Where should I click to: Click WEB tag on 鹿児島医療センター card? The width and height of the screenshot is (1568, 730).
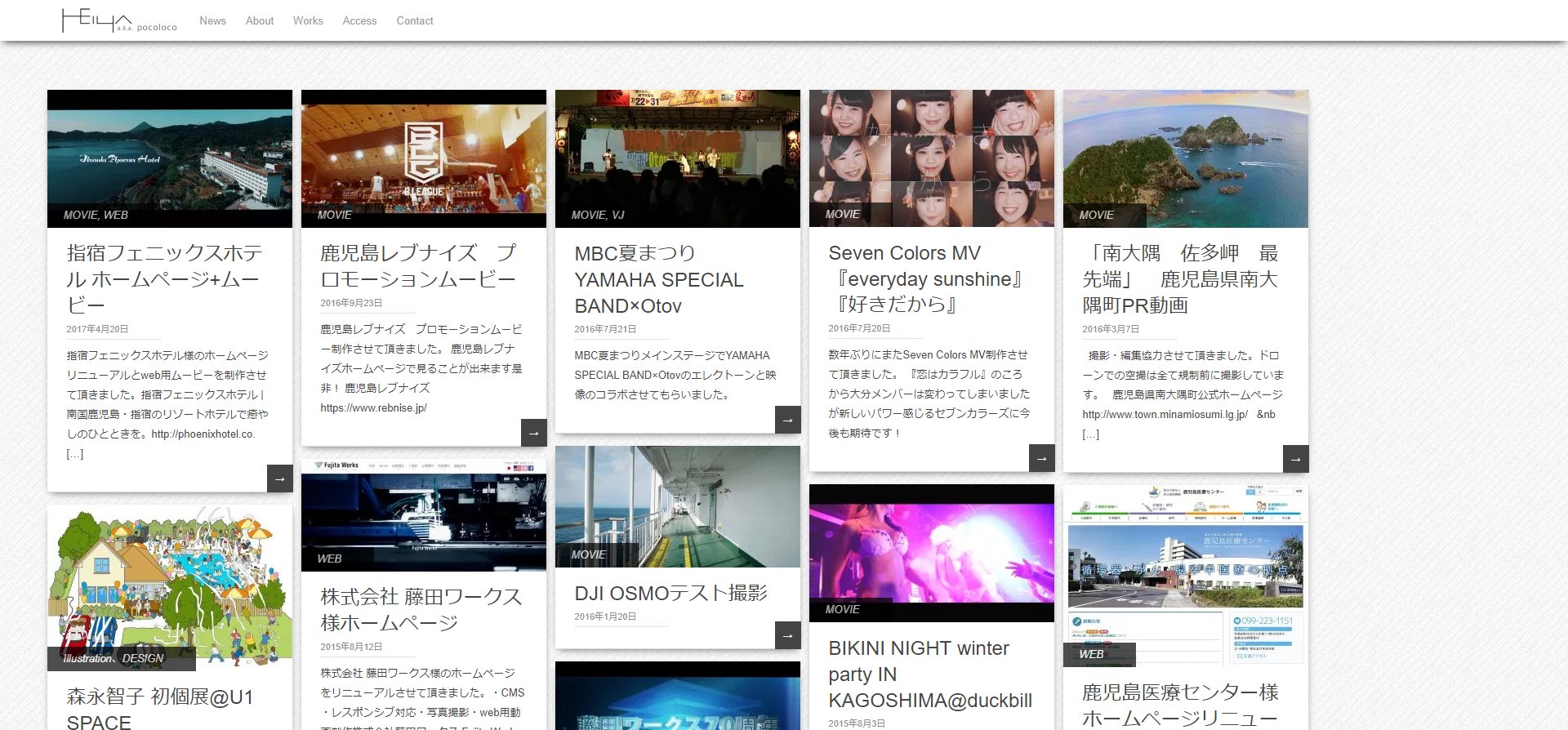(1091, 654)
